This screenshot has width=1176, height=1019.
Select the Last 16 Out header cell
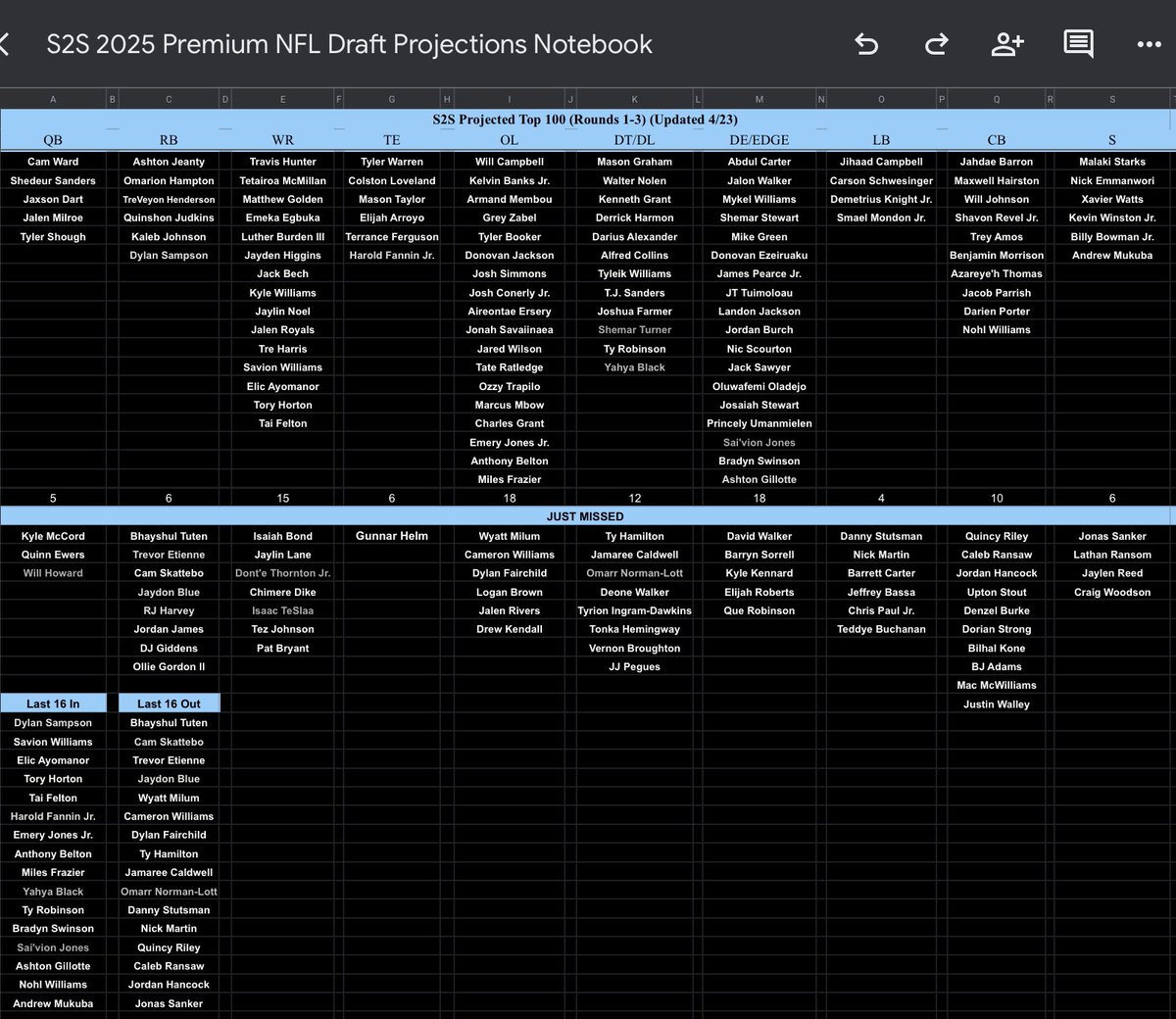[169, 704]
